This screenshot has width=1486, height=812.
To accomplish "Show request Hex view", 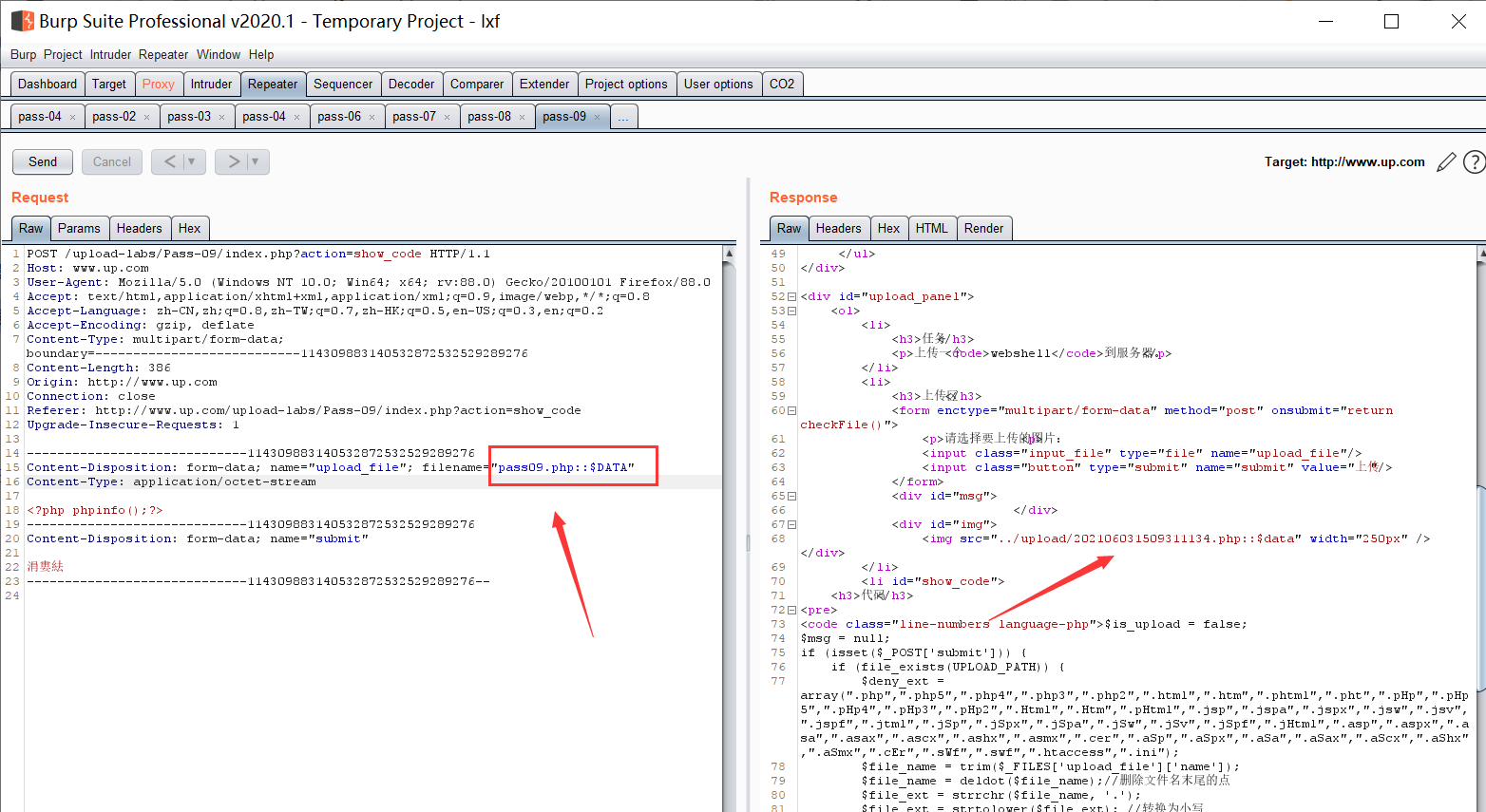I will pos(190,228).
